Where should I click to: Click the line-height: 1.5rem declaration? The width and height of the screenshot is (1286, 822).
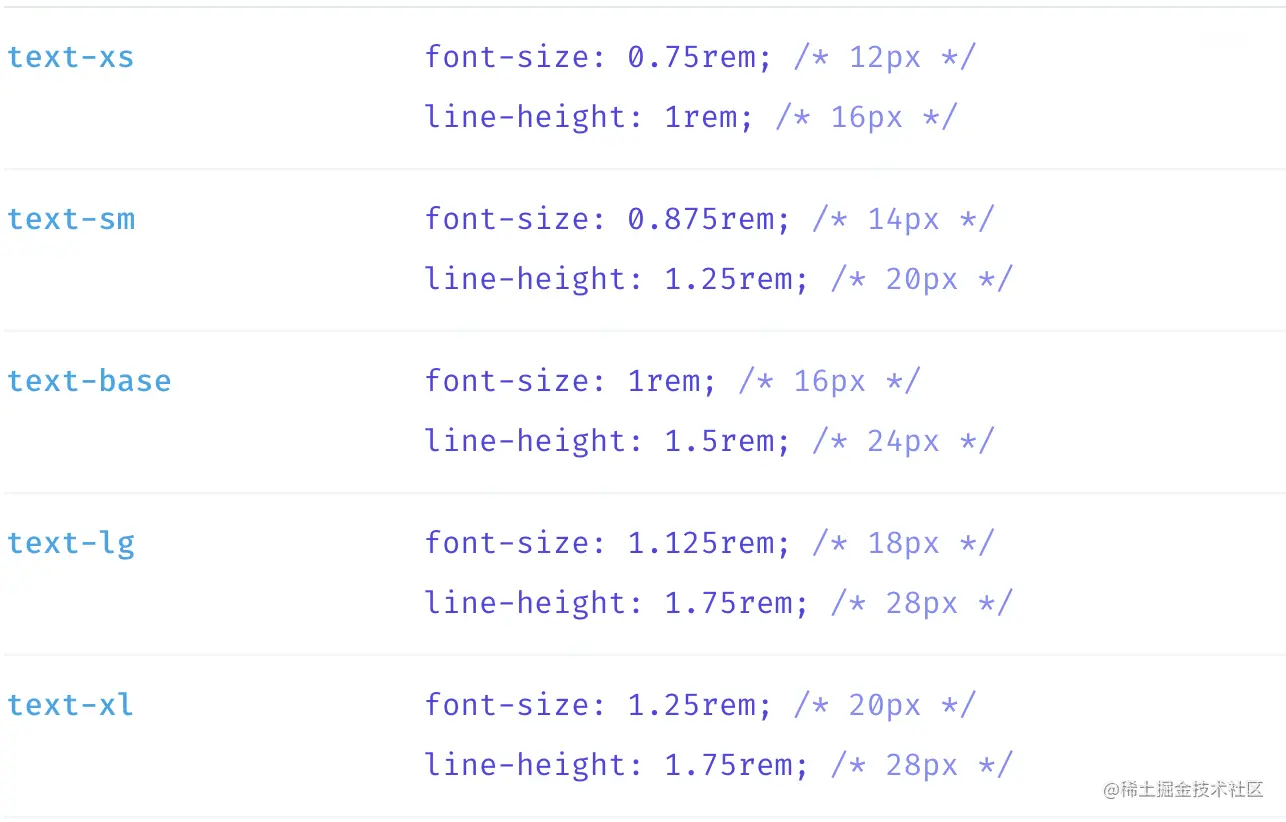click(607, 441)
